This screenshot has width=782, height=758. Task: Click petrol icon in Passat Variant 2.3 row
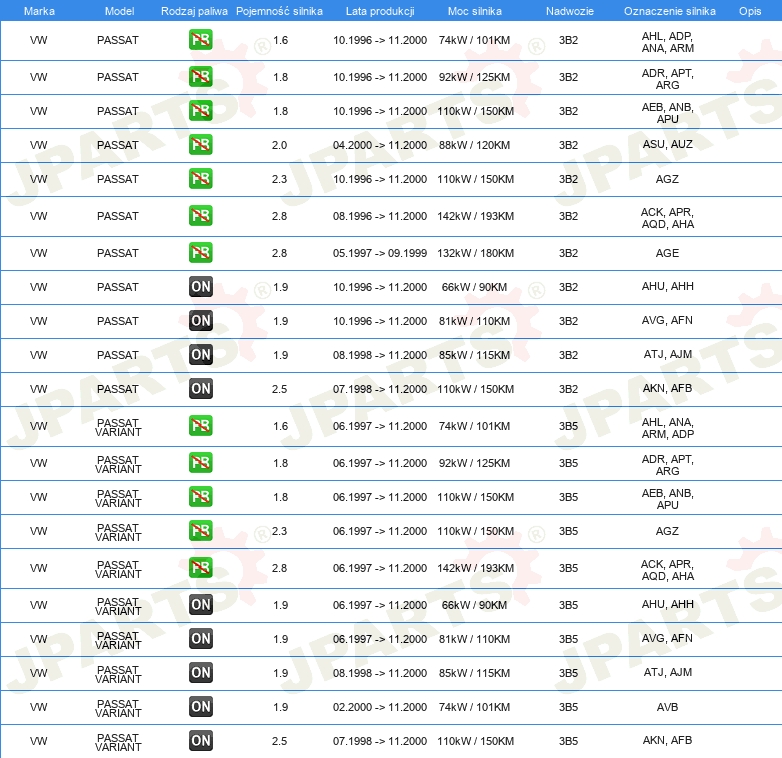(200, 530)
